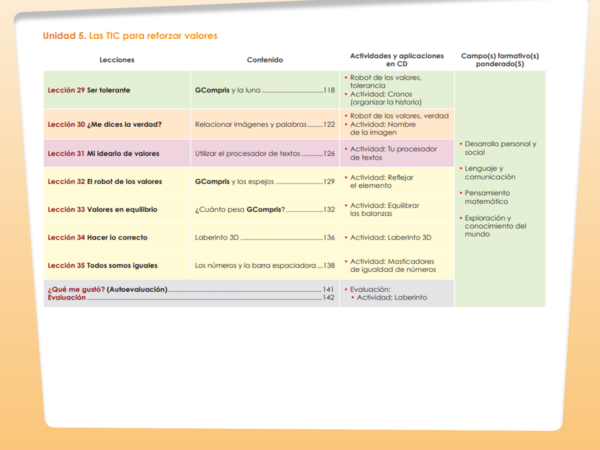Select "Lección 34 Hacer lo correcto"
The width and height of the screenshot is (600, 450).
coord(98,237)
